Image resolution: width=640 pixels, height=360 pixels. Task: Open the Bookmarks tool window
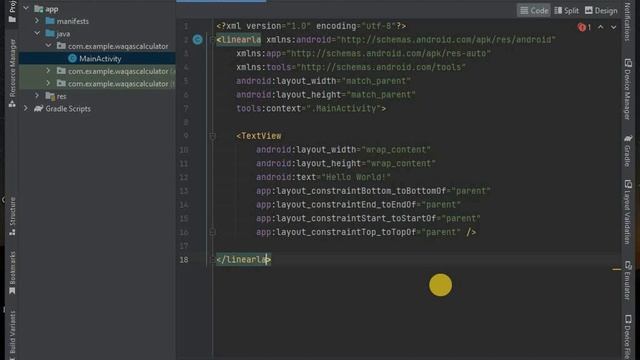pyautogui.click(x=12, y=273)
